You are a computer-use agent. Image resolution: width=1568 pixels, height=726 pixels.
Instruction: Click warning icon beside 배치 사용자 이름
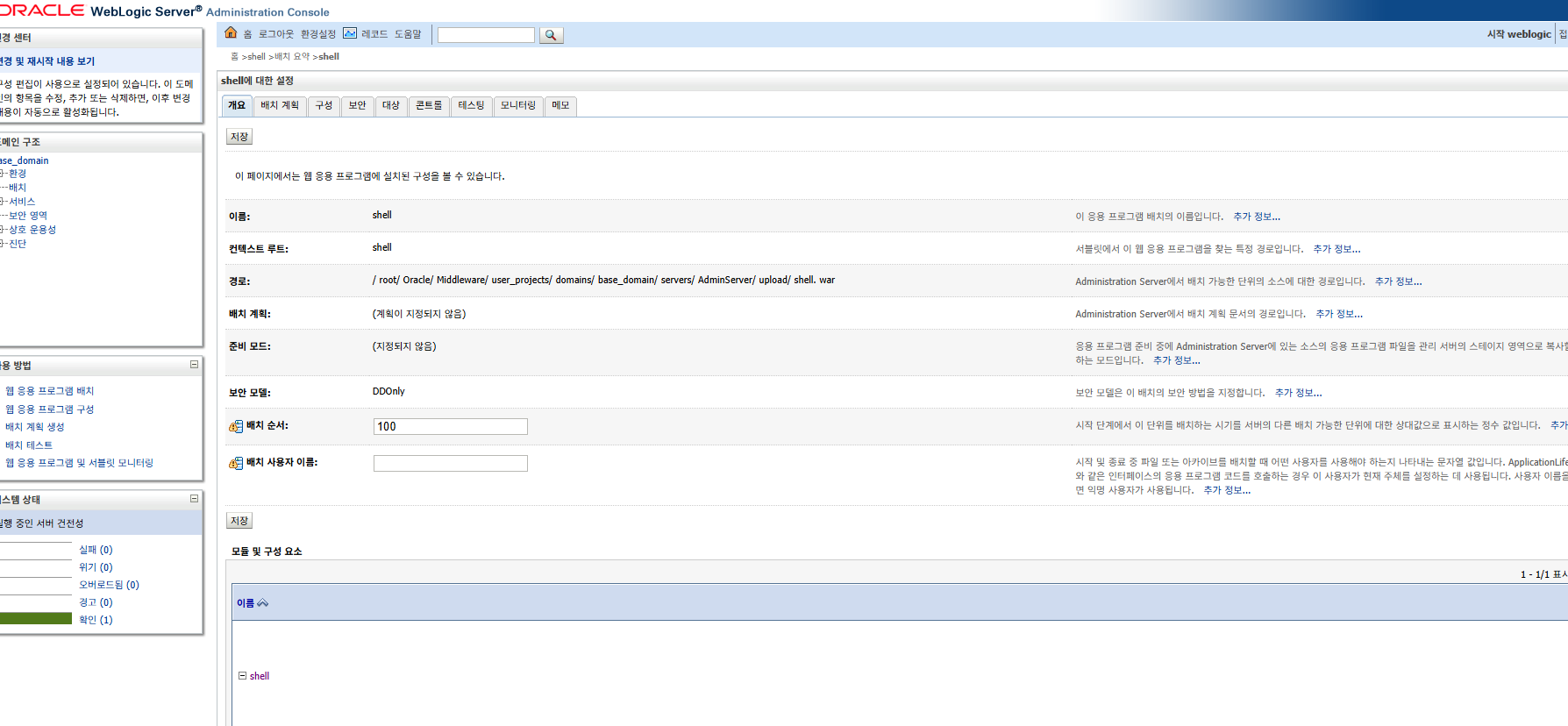tap(236, 463)
